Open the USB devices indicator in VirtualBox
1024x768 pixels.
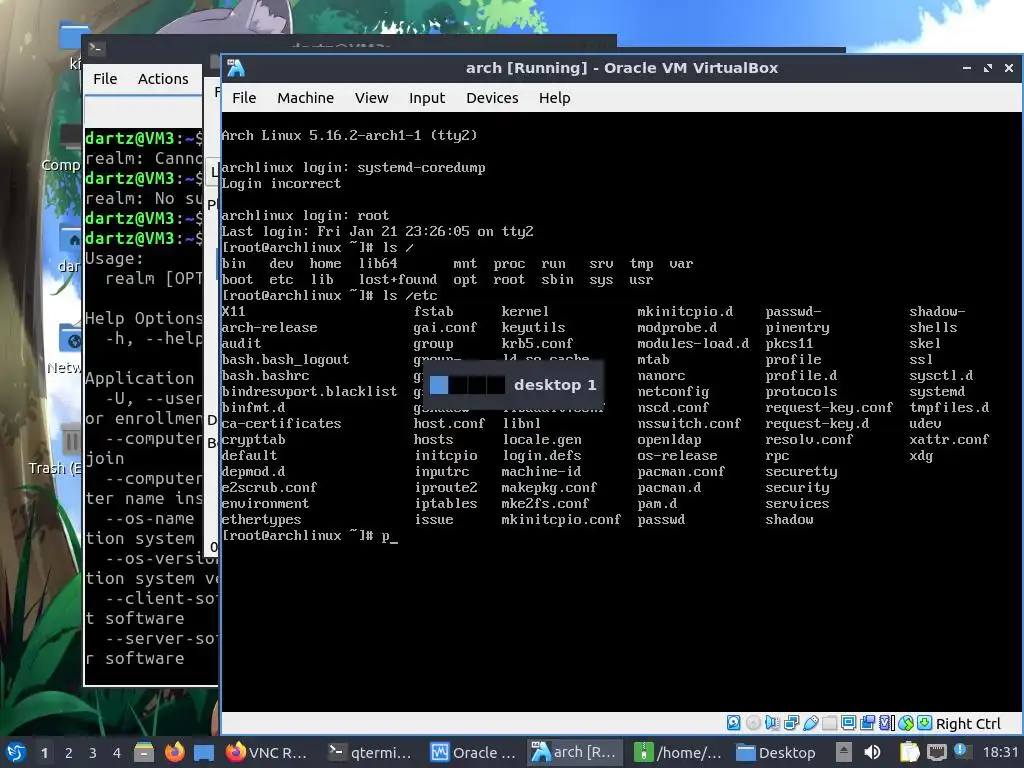pos(810,723)
